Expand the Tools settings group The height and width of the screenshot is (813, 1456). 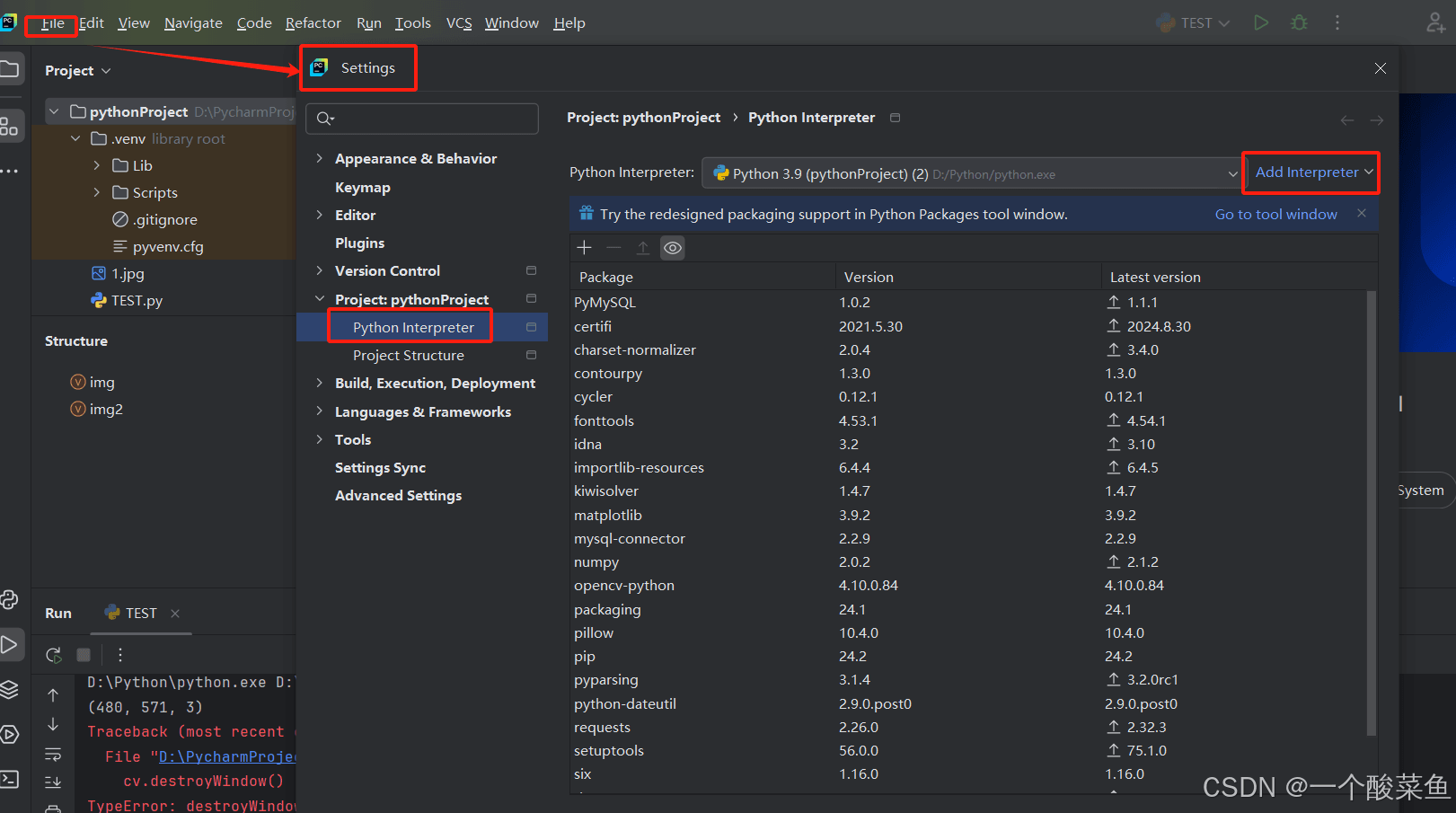tap(319, 439)
